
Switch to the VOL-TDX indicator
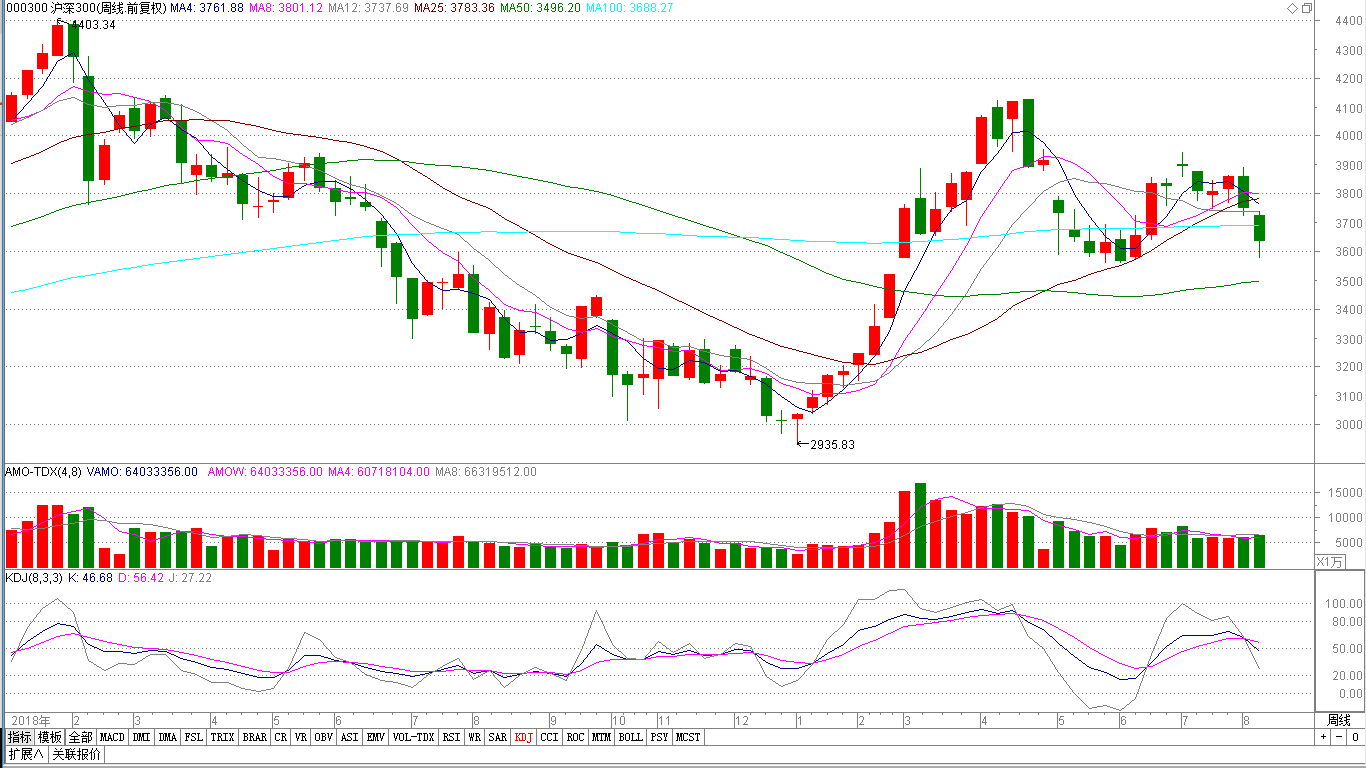coord(413,737)
